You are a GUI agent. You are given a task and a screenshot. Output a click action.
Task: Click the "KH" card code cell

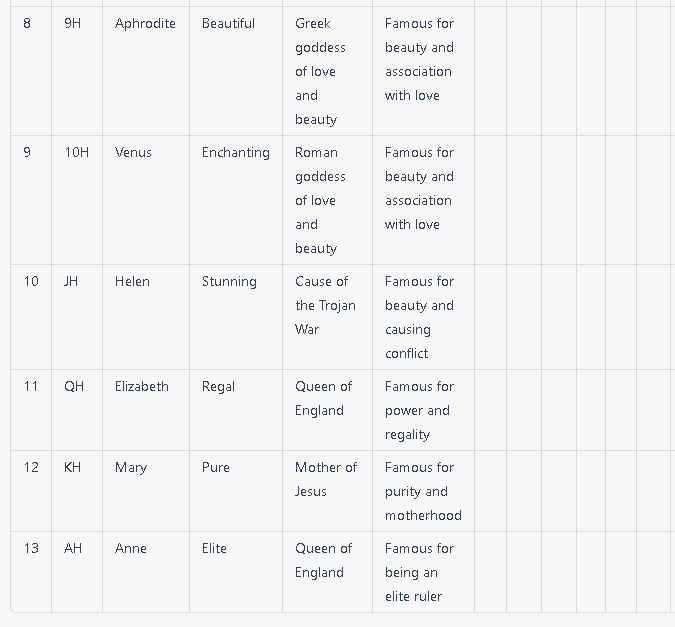tap(73, 468)
